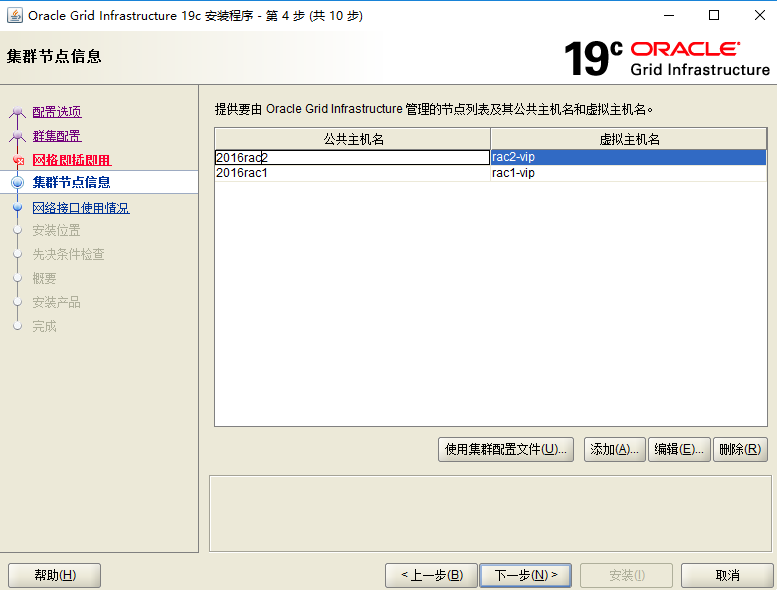Viewport: 777px width, 590px height.
Task: Click the step marker icon beside 群集配置
Action: [17, 137]
